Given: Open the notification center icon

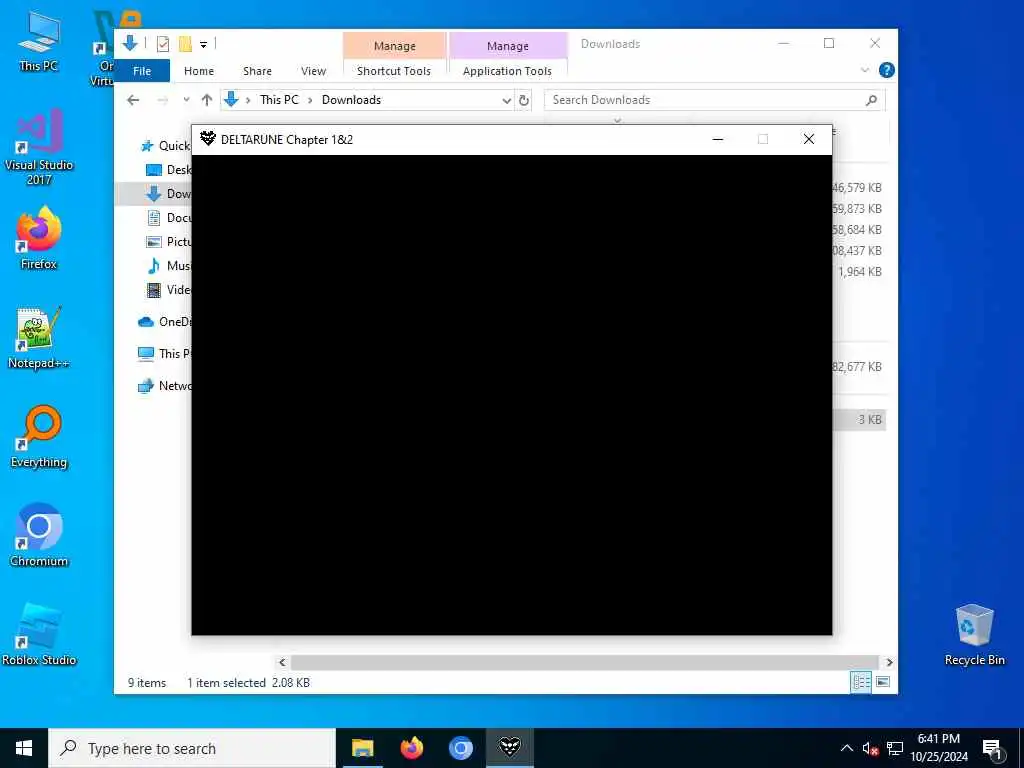Looking at the screenshot, I should point(992,749).
